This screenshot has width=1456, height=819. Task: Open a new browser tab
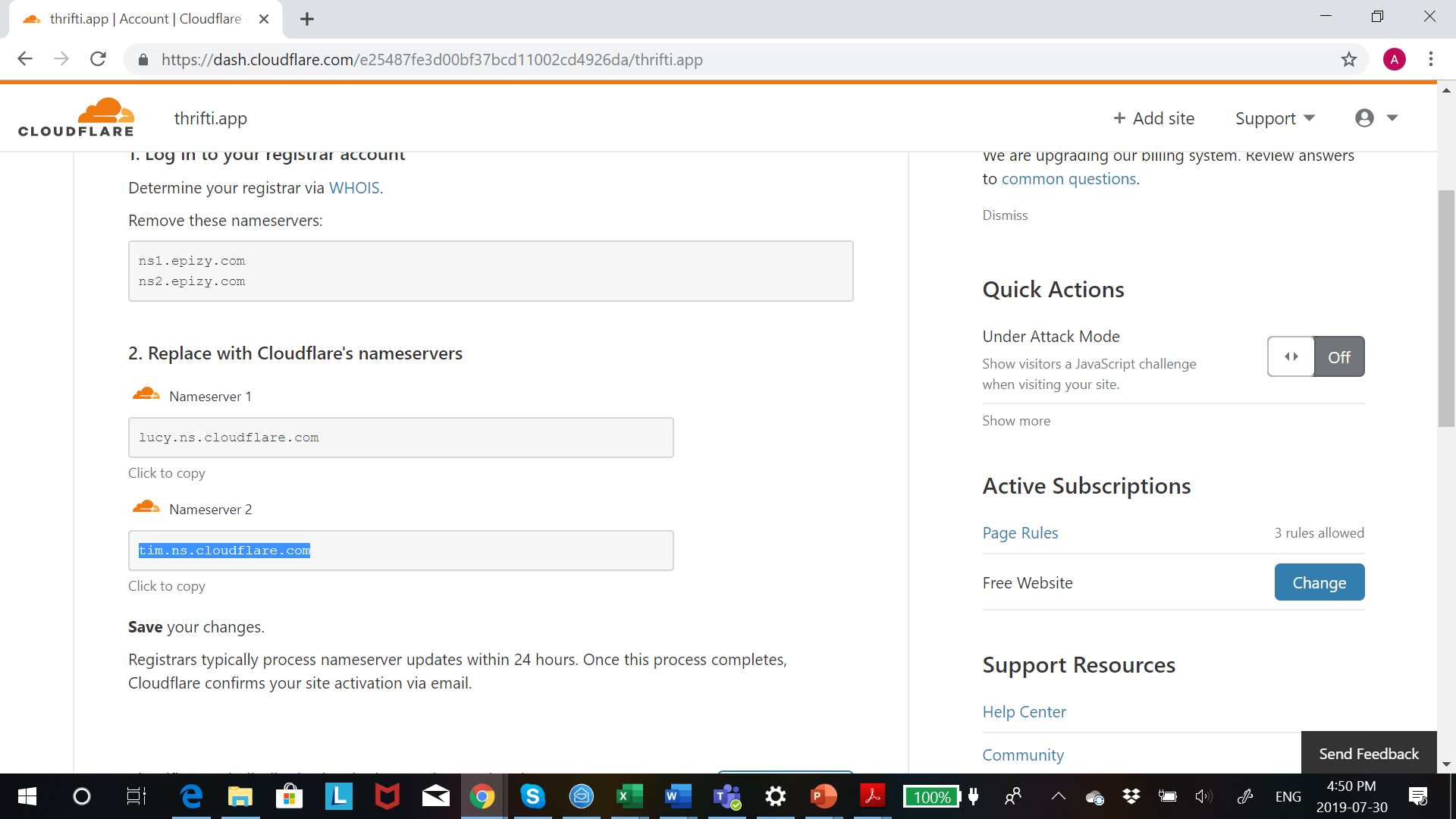(306, 19)
